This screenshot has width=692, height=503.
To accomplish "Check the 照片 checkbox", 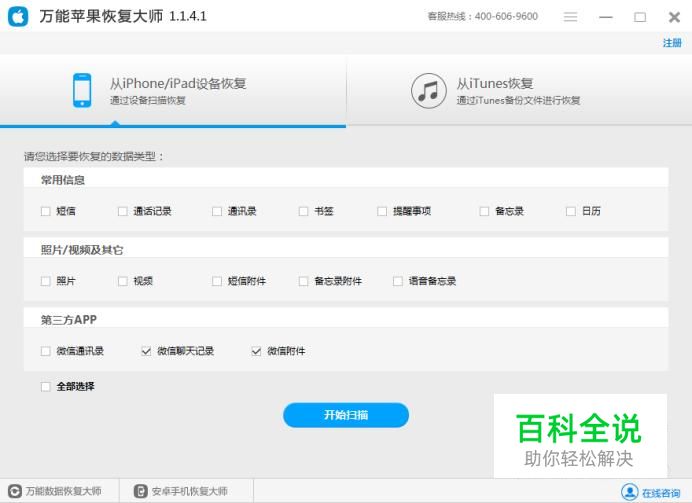I will (45, 281).
